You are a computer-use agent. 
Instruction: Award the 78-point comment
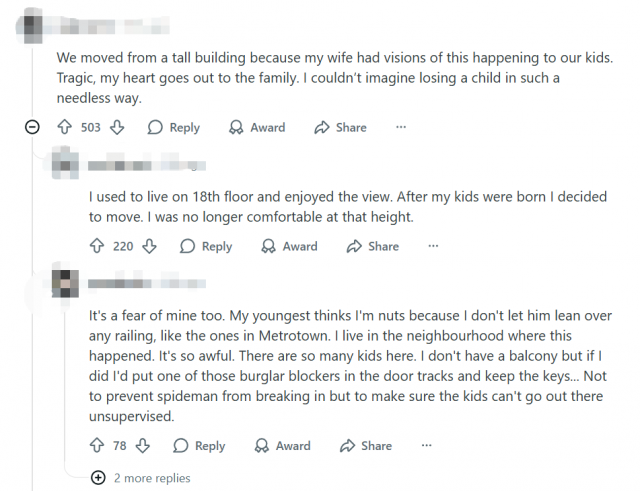click(282, 446)
